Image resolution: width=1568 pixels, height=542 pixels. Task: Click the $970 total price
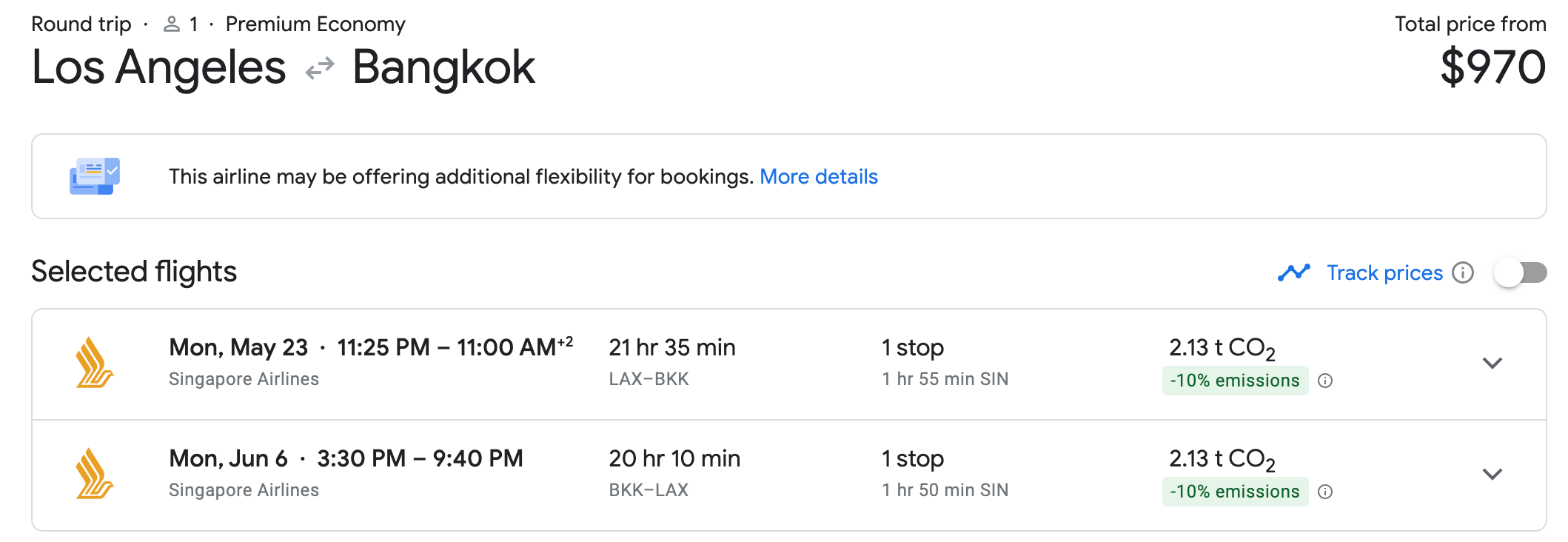[1492, 67]
